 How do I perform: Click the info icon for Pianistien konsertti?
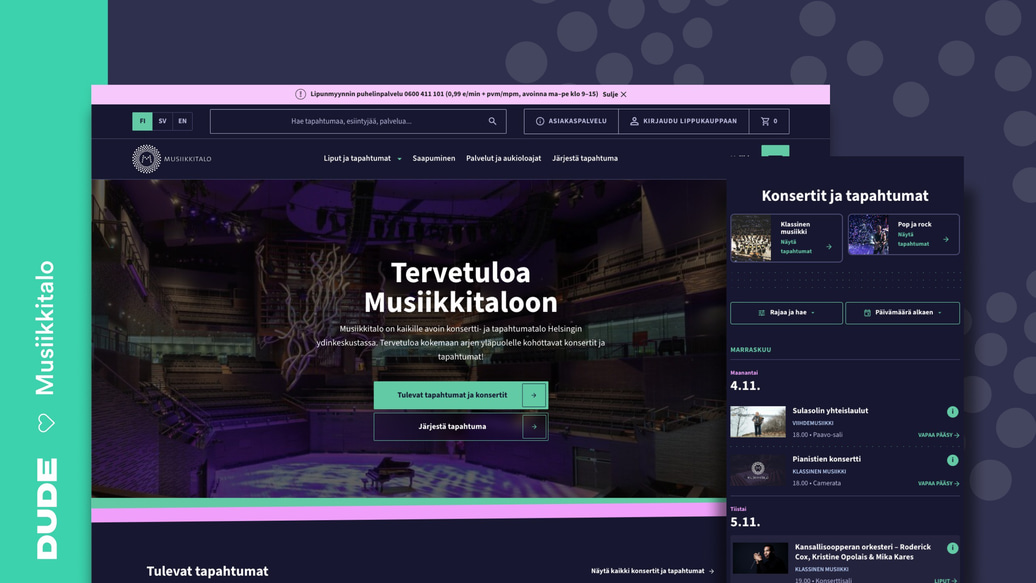952,460
